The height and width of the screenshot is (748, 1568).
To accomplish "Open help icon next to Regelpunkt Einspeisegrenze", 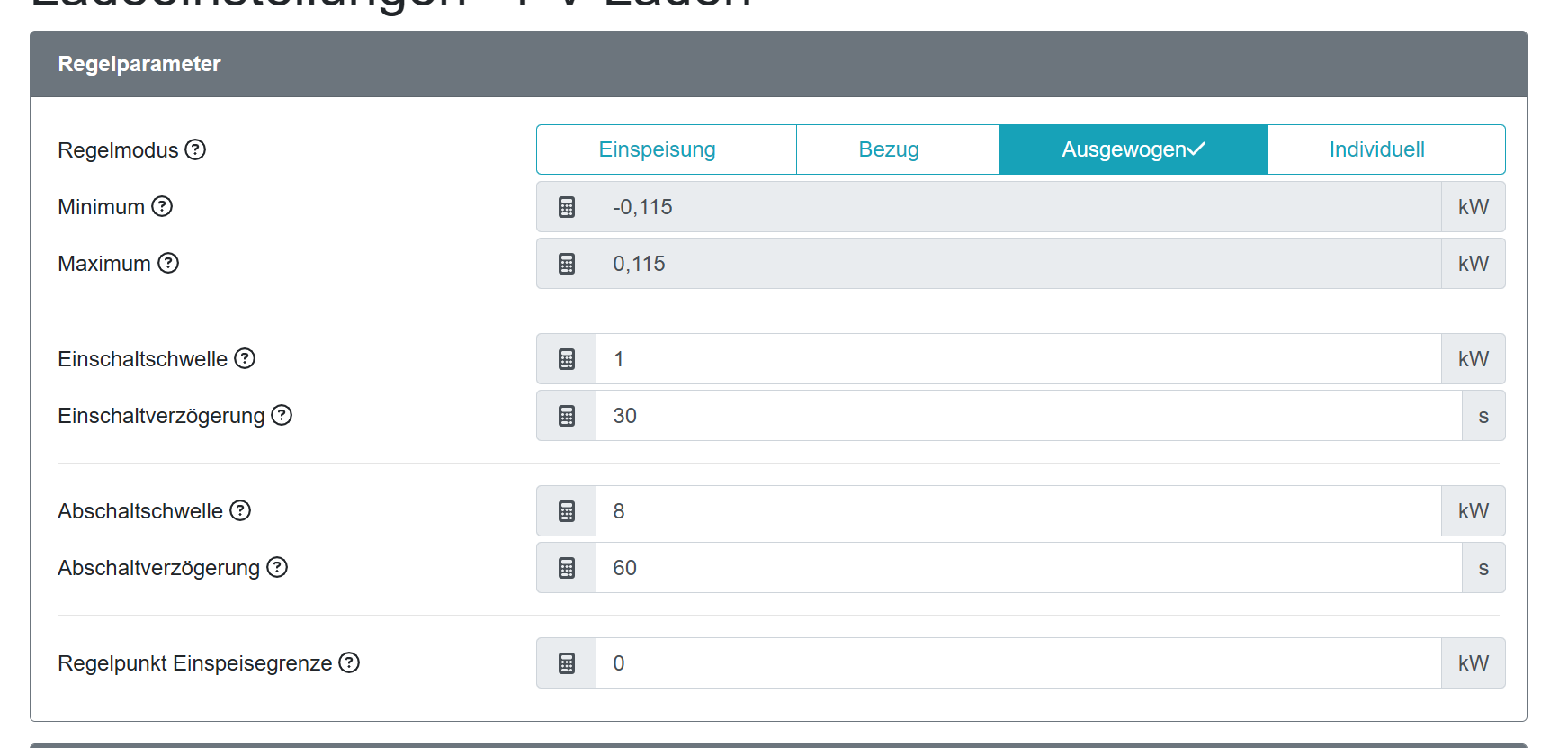I will click(349, 662).
